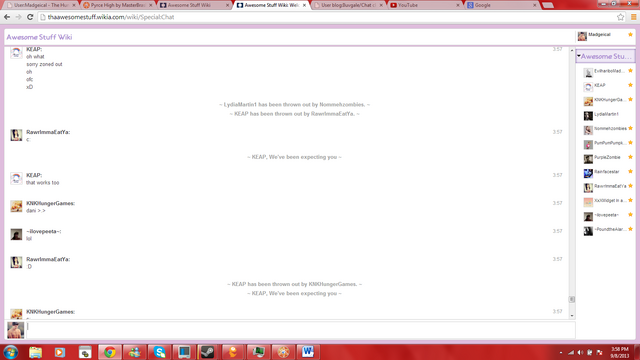
Task: Switch to the Google tab
Action: pyautogui.click(x=501, y=5)
